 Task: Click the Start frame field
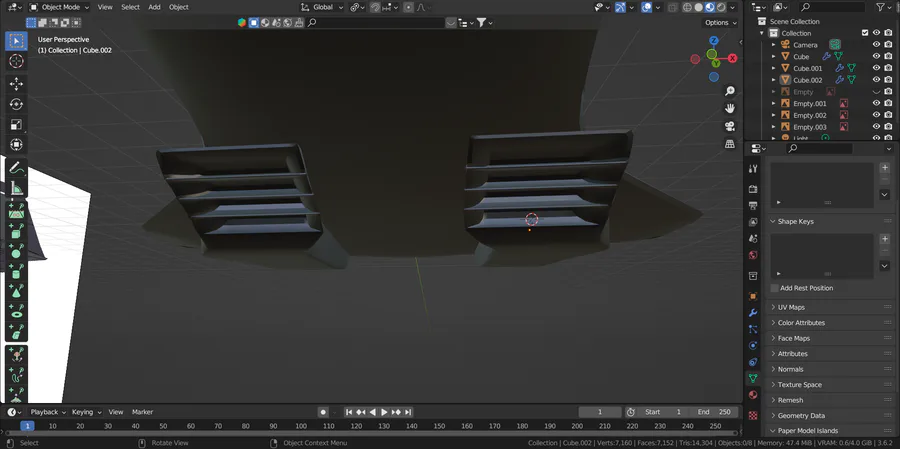click(663, 412)
